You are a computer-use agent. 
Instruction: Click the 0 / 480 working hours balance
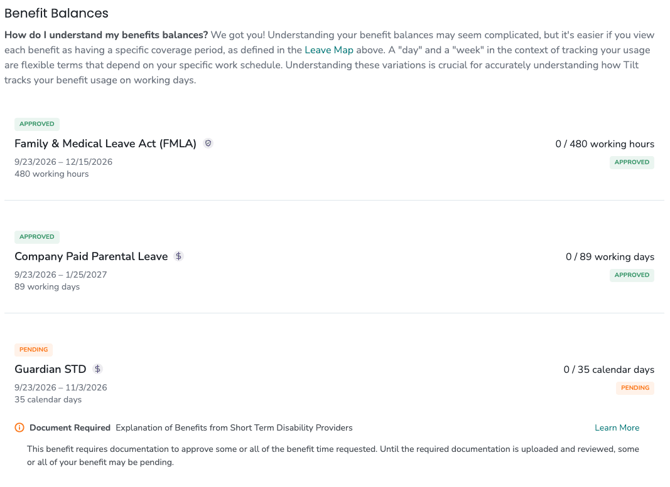(x=605, y=144)
